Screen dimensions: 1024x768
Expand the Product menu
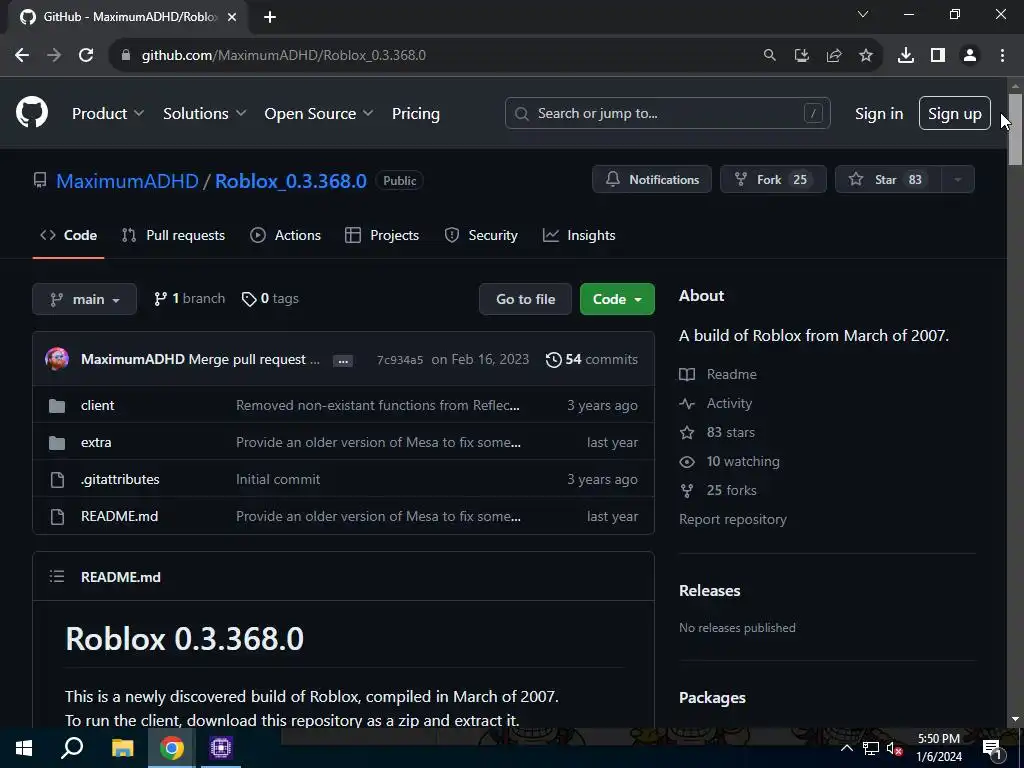pos(108,114)
